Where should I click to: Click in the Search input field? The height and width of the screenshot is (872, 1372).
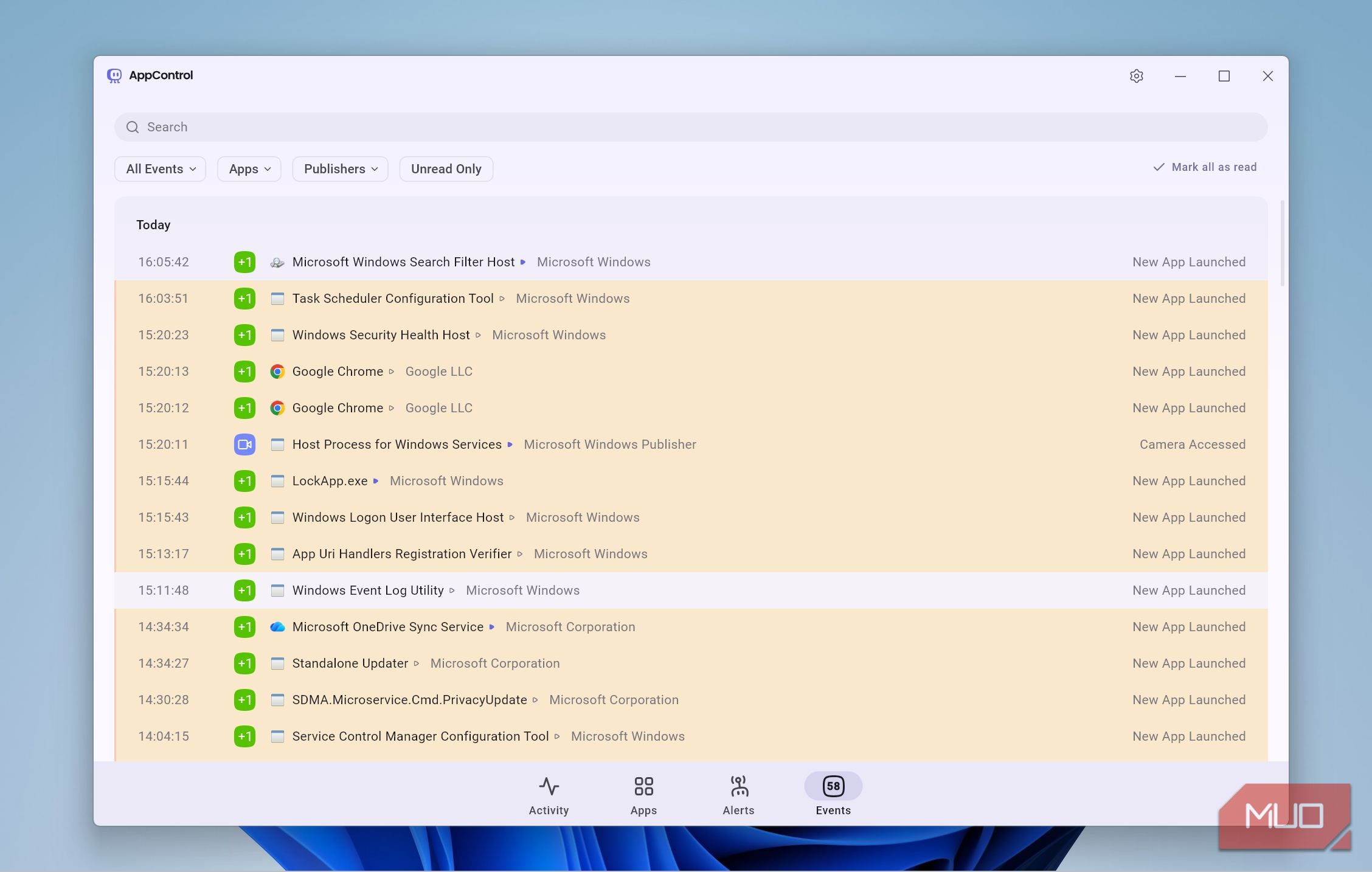click(691, 127)
